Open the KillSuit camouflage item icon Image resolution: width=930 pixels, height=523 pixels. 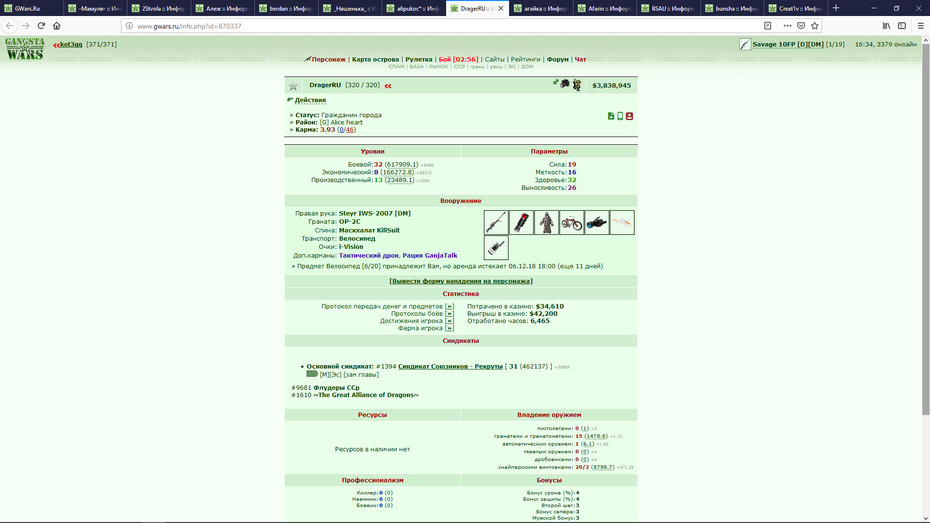[546, 222]
